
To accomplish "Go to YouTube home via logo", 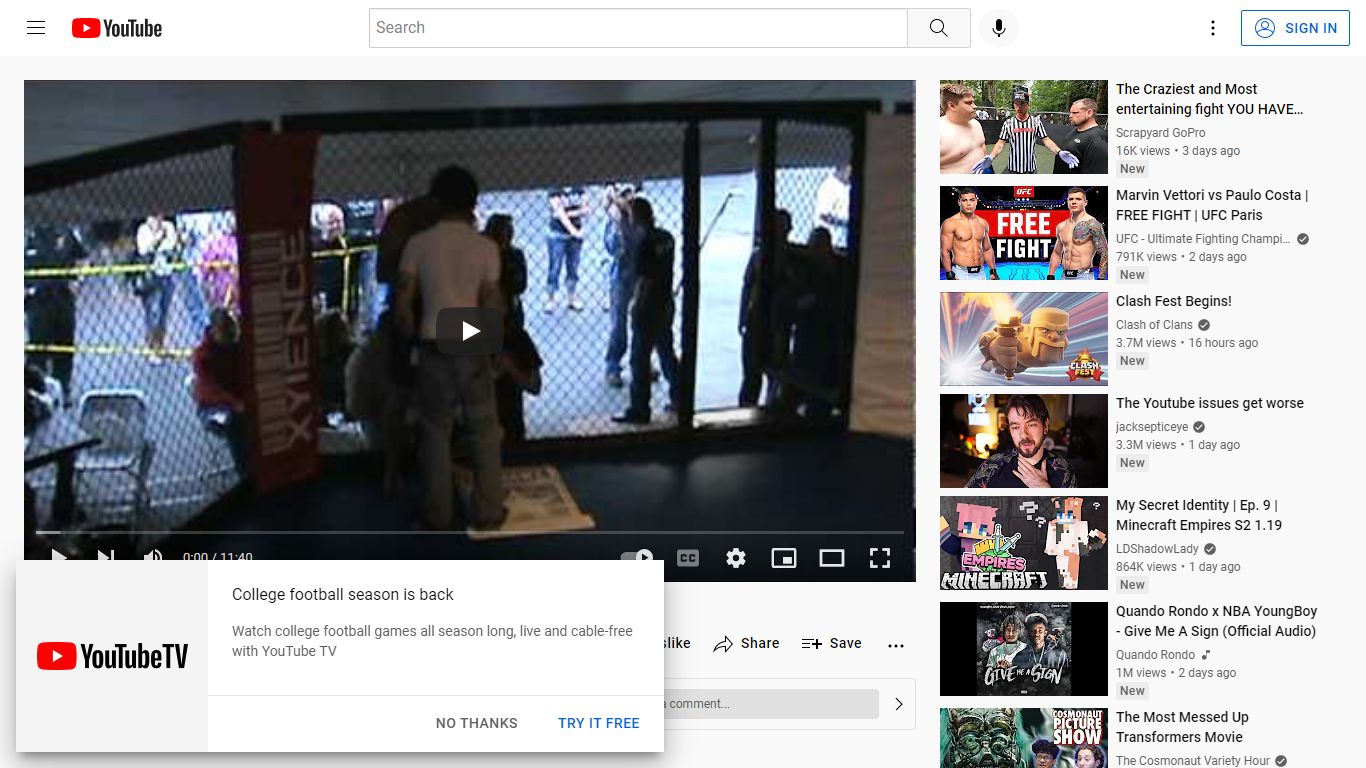I will [117, 28].
